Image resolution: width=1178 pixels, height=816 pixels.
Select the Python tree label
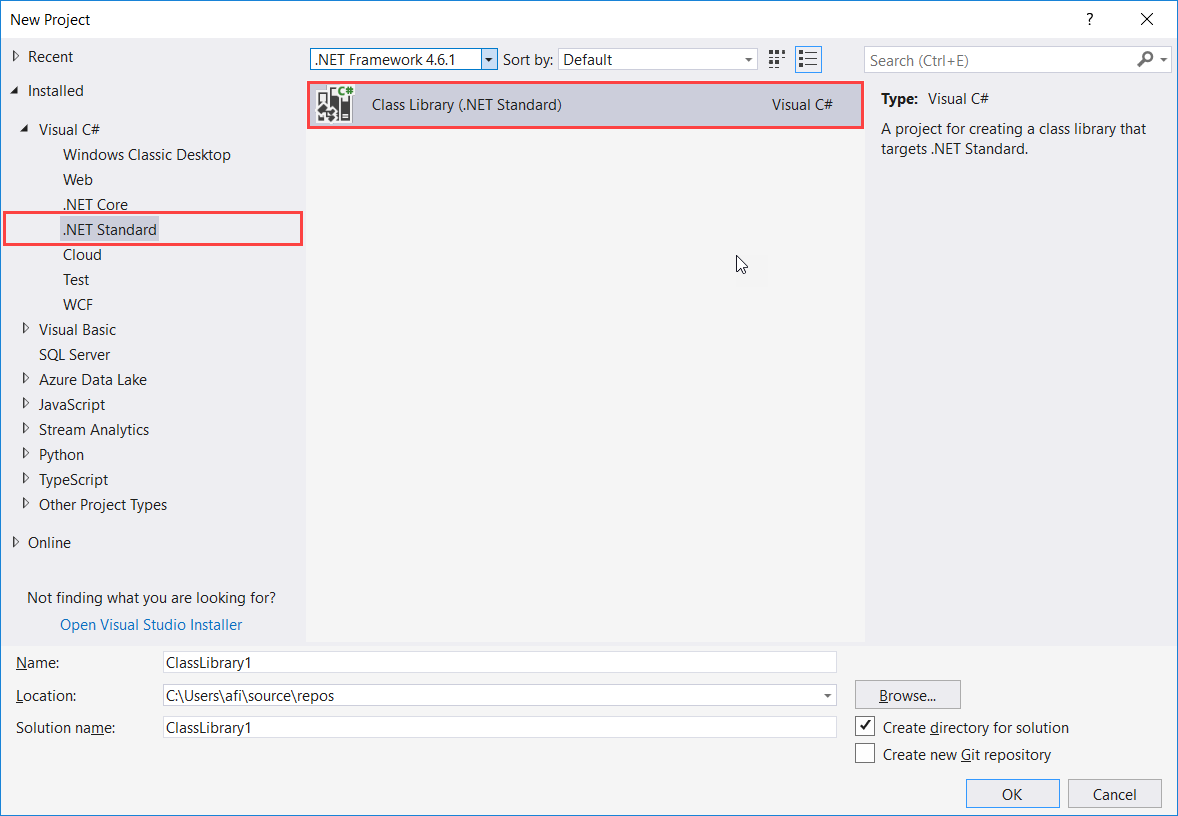(x=61, y=455)
